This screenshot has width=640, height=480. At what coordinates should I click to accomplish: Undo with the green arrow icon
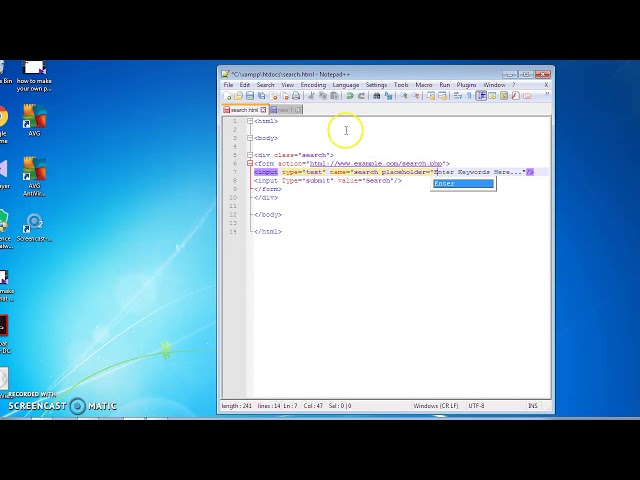click(350, 96)
